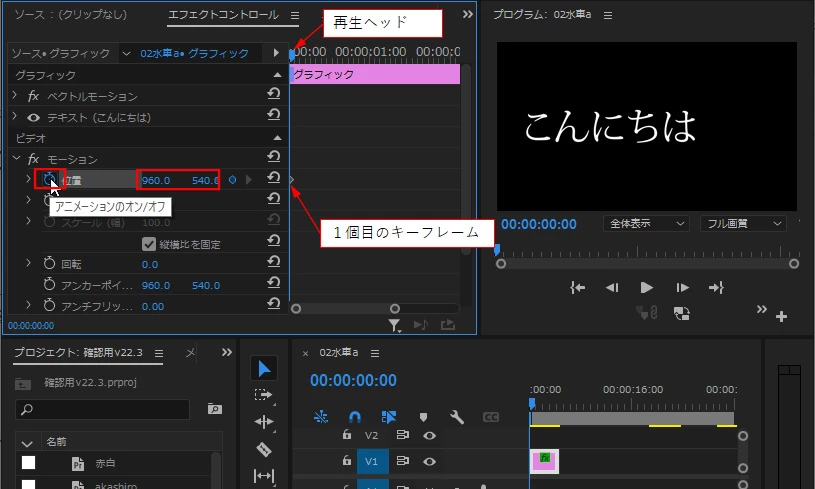Toggle anchor point animation stopwatch

pos(49,284)
